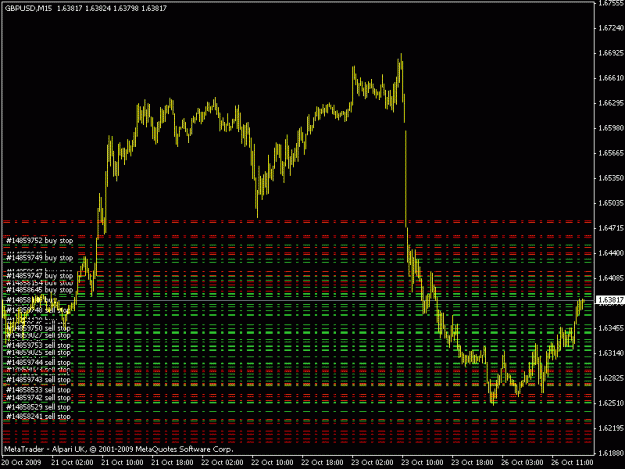Viewport: 625px width, 469px height.
Task: Click the 1.63140 price scale label
Action: click(x=610, y=353)
